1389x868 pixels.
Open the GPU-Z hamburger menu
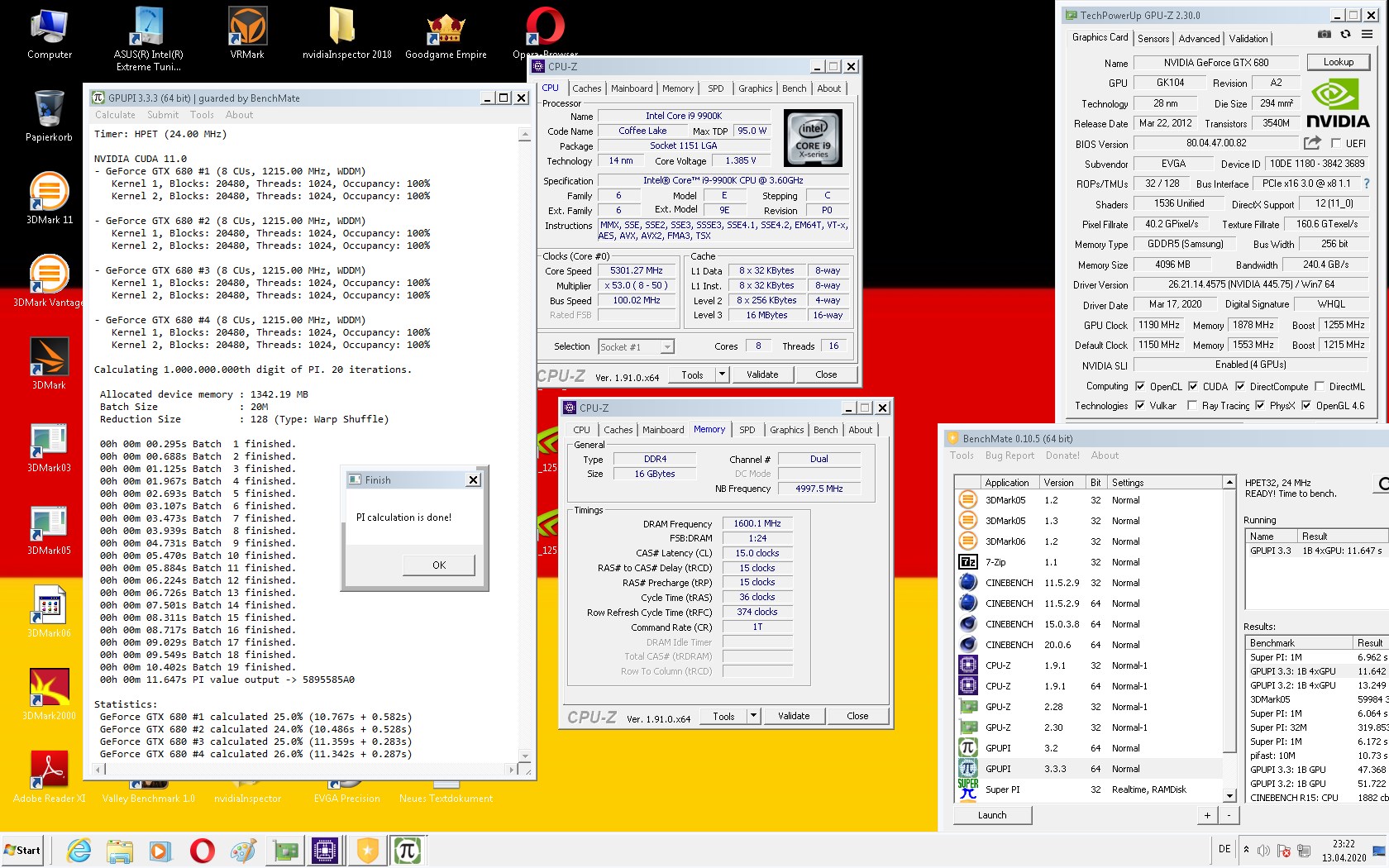click(1368, 34)
